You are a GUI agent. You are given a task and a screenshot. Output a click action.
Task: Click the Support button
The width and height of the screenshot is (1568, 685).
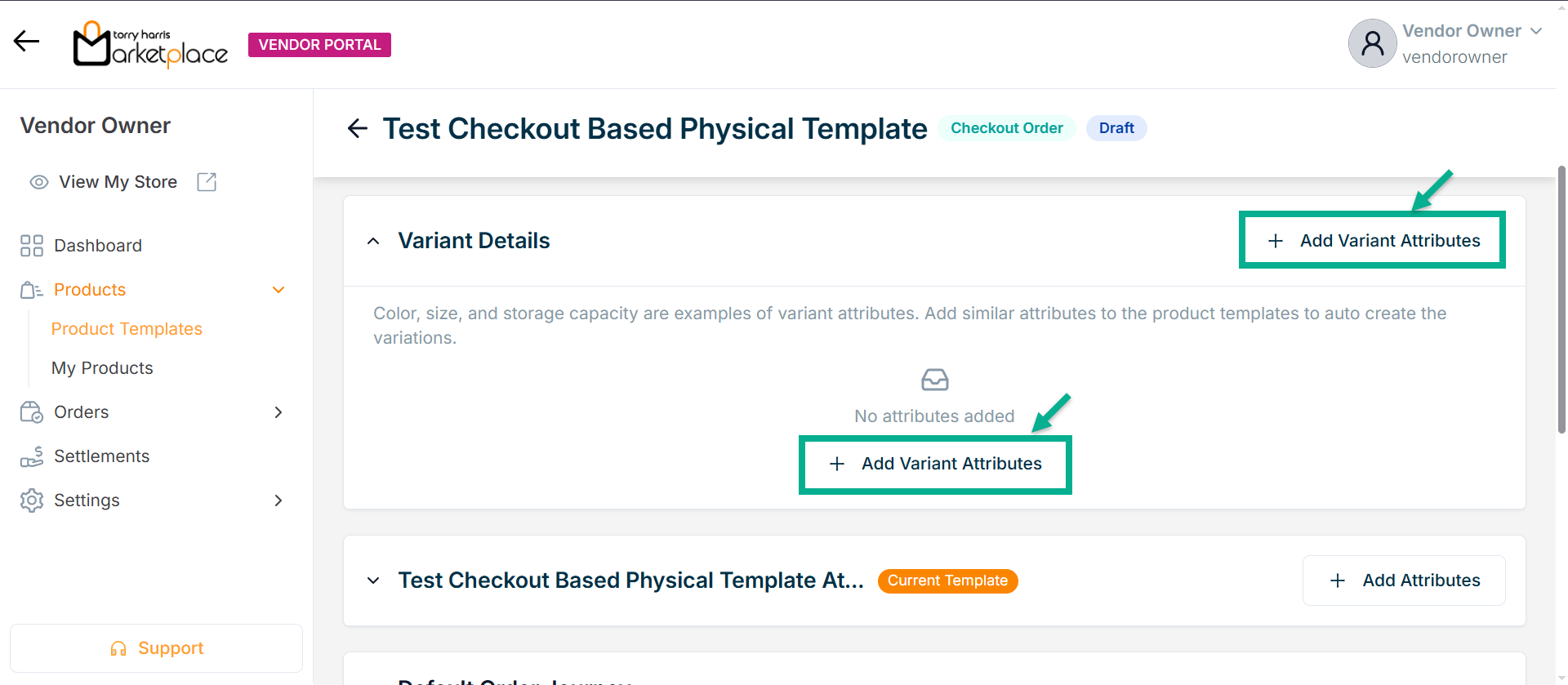point(156,648)
